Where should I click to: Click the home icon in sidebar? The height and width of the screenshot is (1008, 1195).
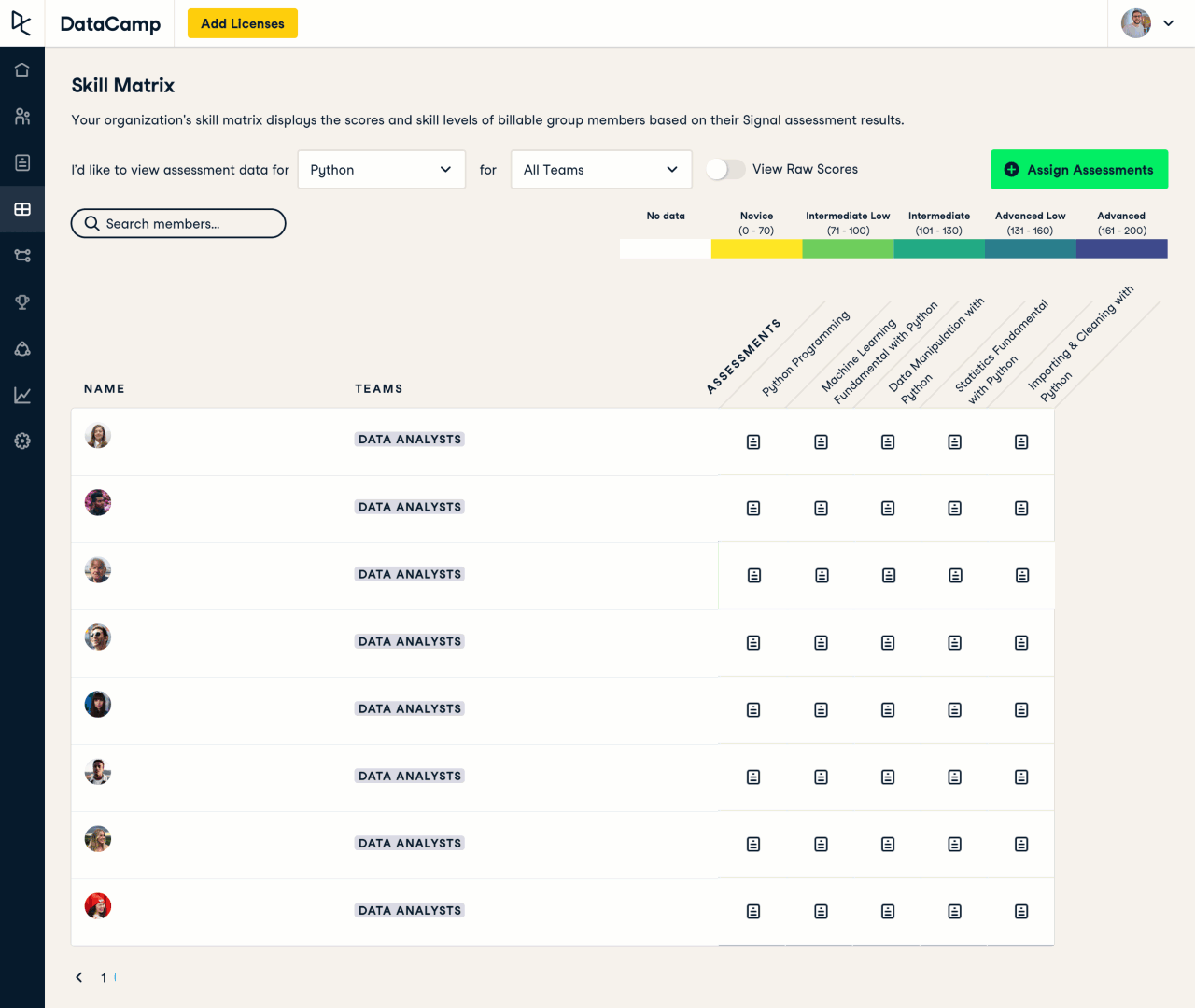pos(22,70)
